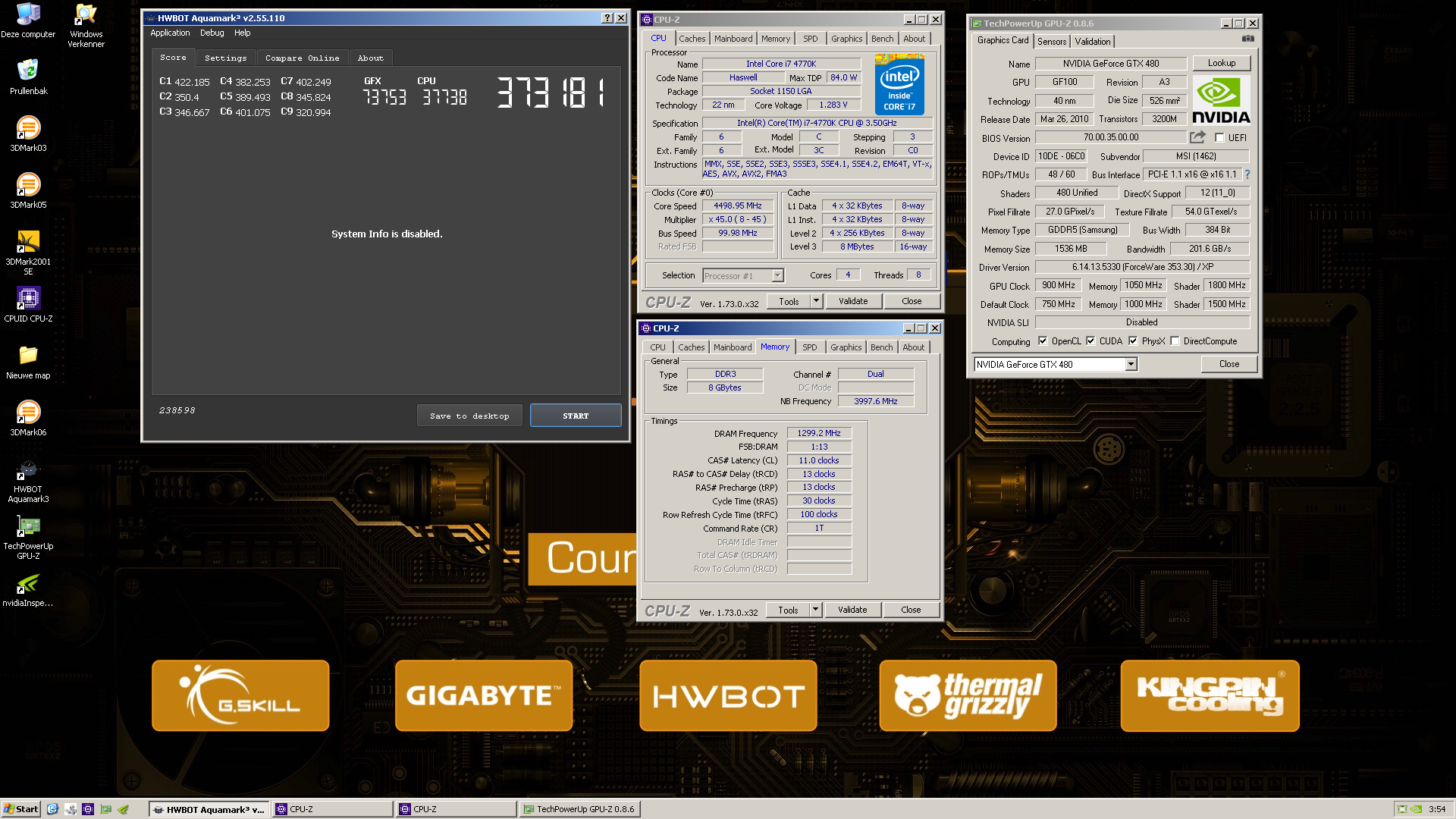The image size is (1456, 819).
Task: Open the SPD tab in lower CPU-Z window
Action: pos(809,347)
